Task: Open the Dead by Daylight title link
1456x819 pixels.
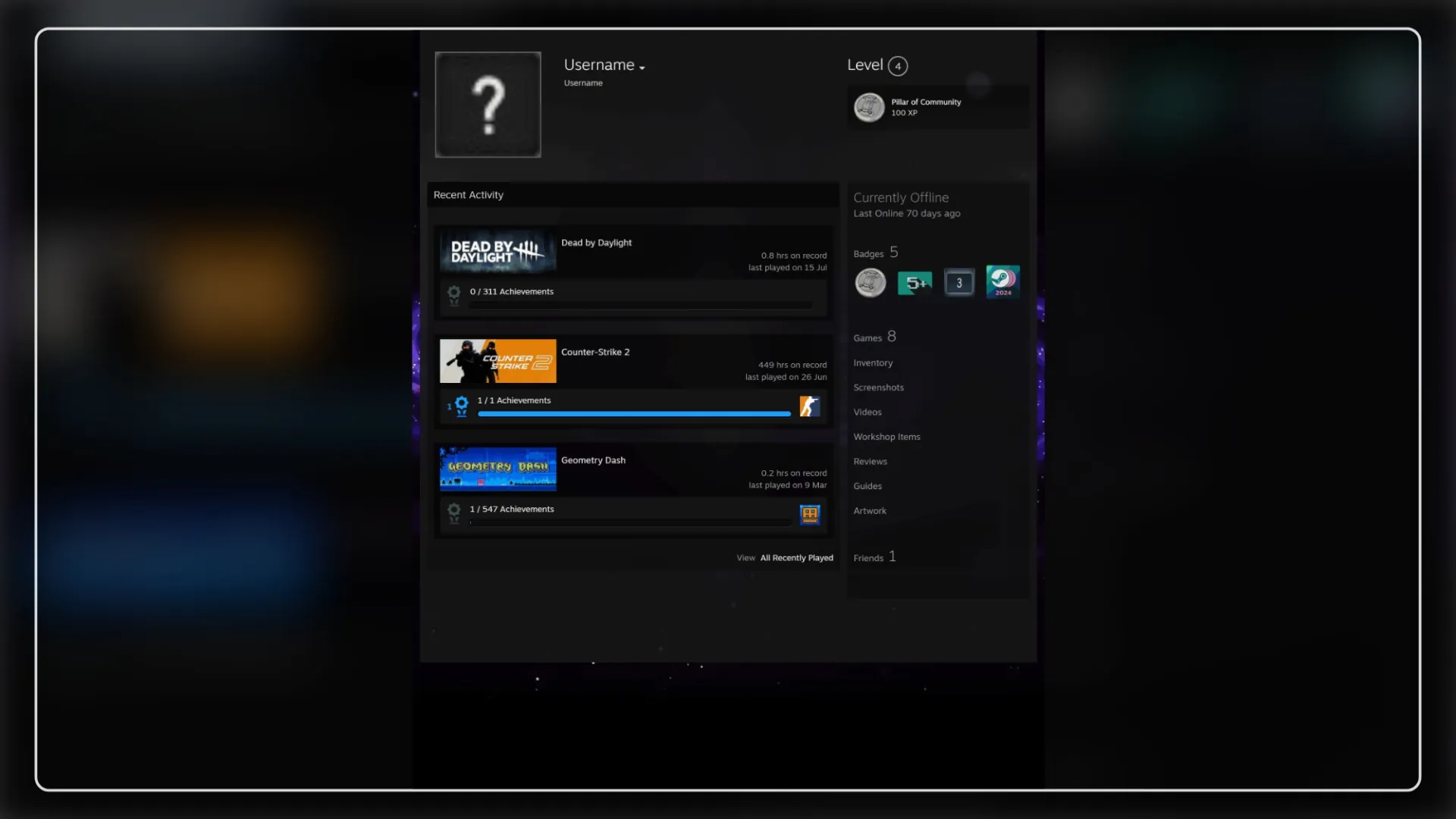Action: 596,243
